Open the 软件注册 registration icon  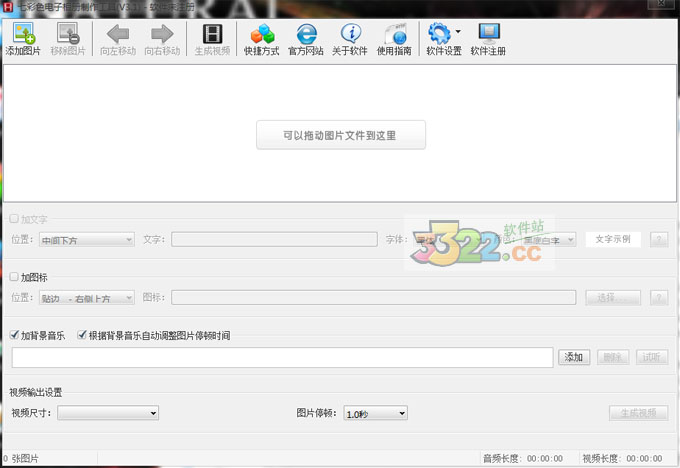(x=488, y=35)
